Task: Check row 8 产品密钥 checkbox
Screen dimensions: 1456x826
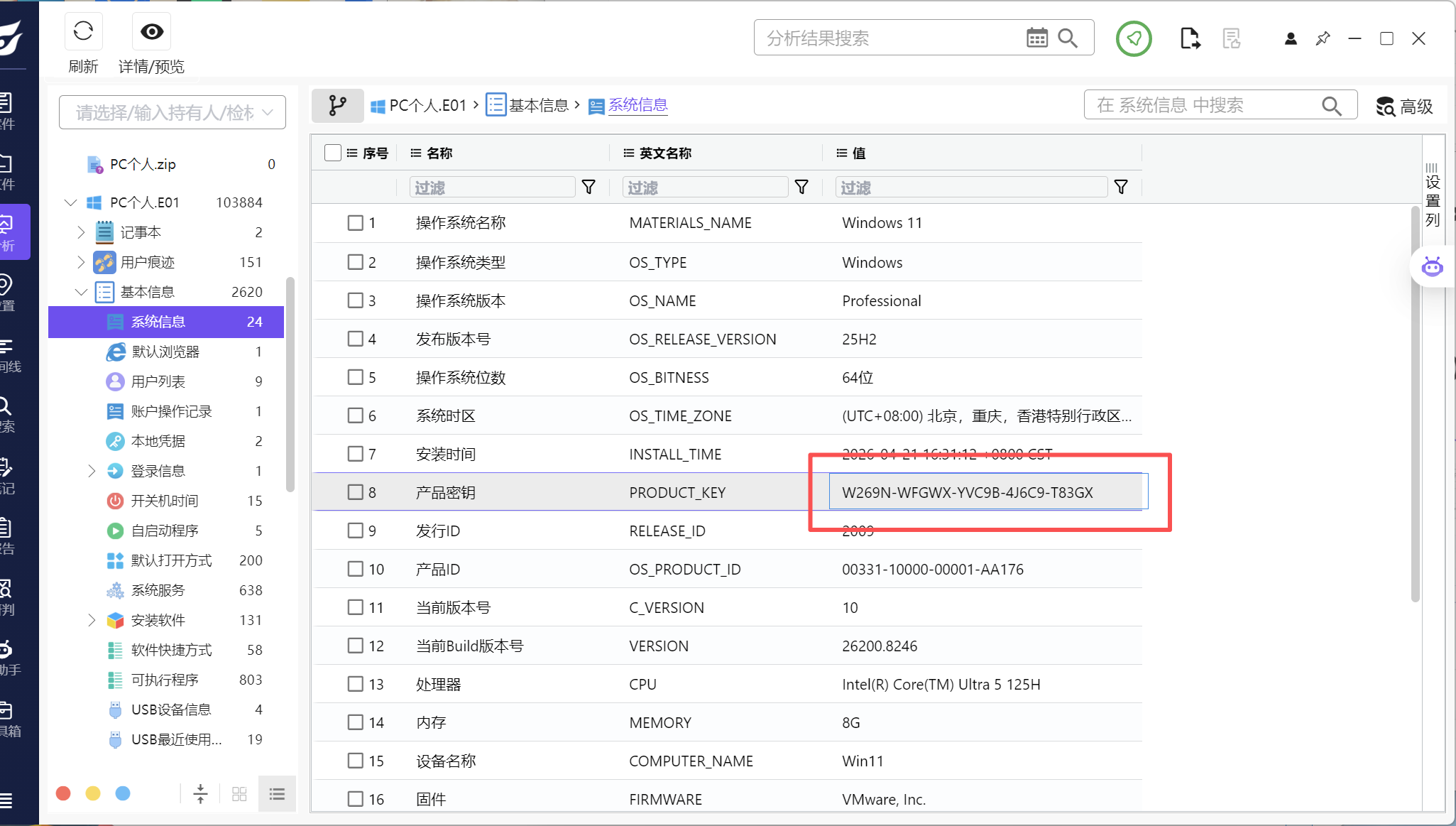Action: pyautogui.click(x=356, y=492)
